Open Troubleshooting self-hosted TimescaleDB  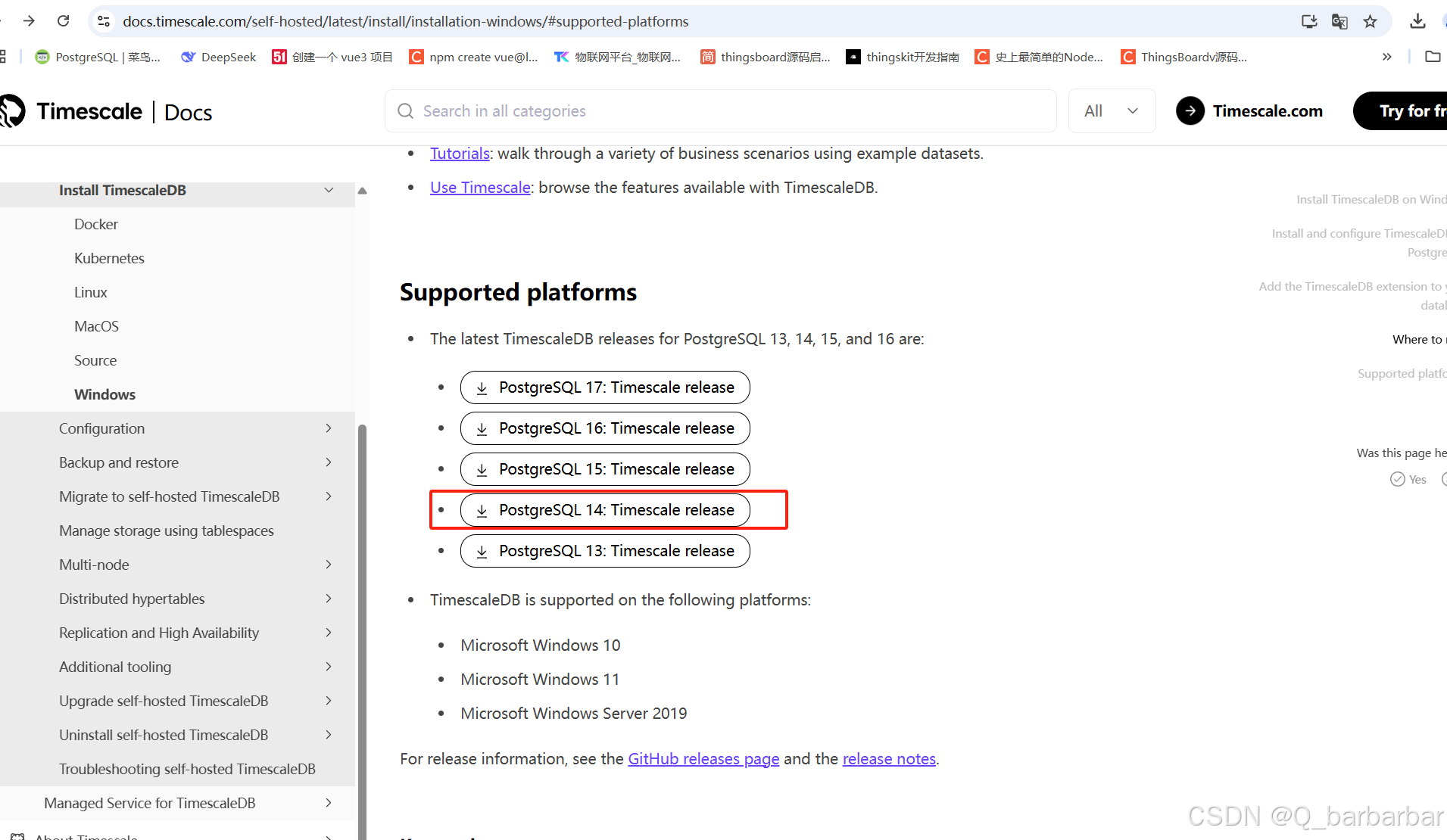coord(187,769)
